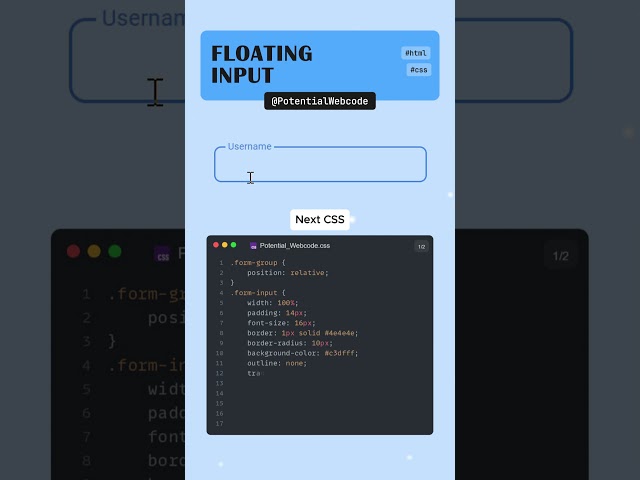
Task: Click the yellow dot in code window
Action: pyautogui.click(x=224, y=245)
